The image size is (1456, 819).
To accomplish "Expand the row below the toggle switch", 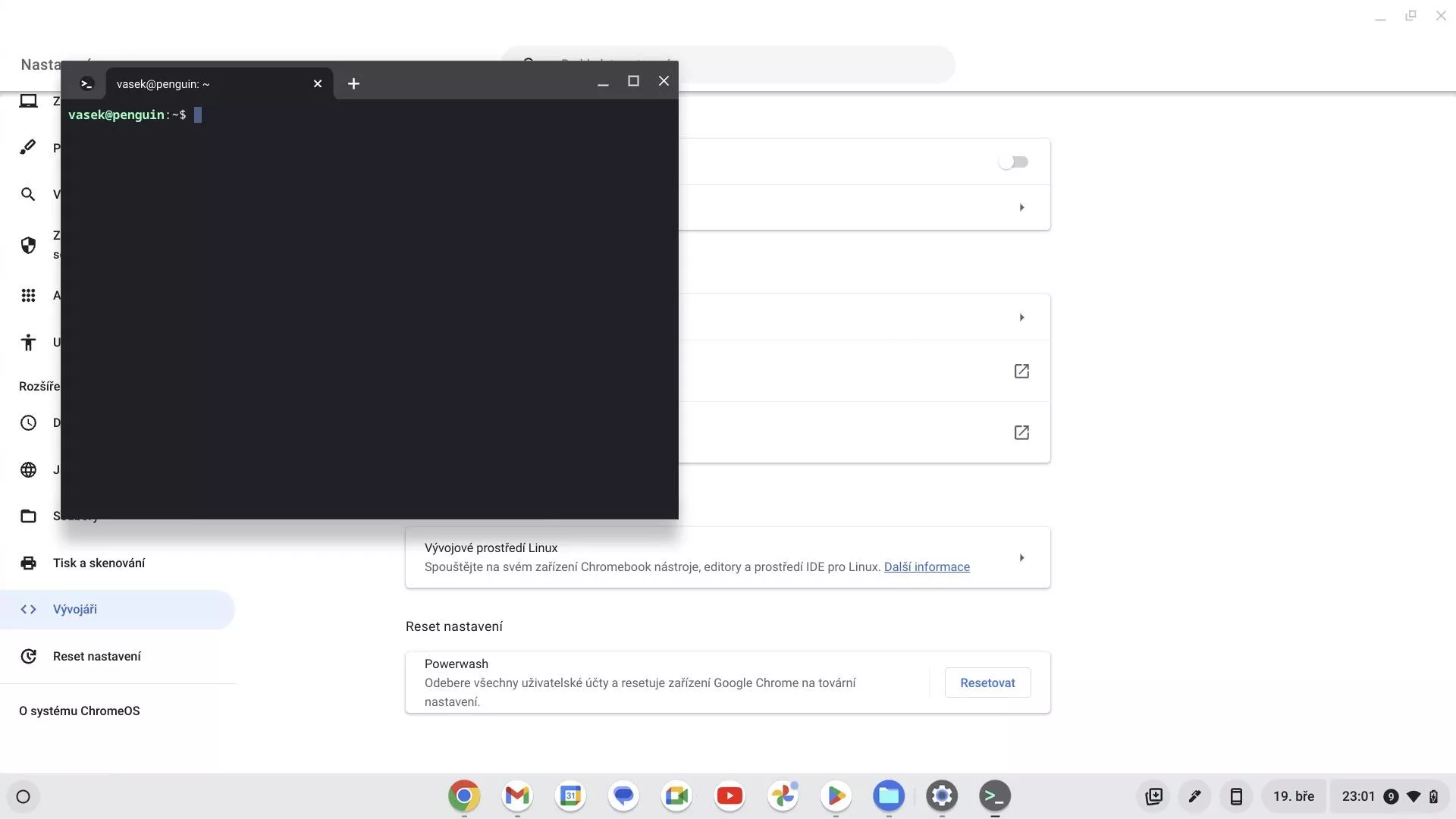I will [x=1021, y=207].
